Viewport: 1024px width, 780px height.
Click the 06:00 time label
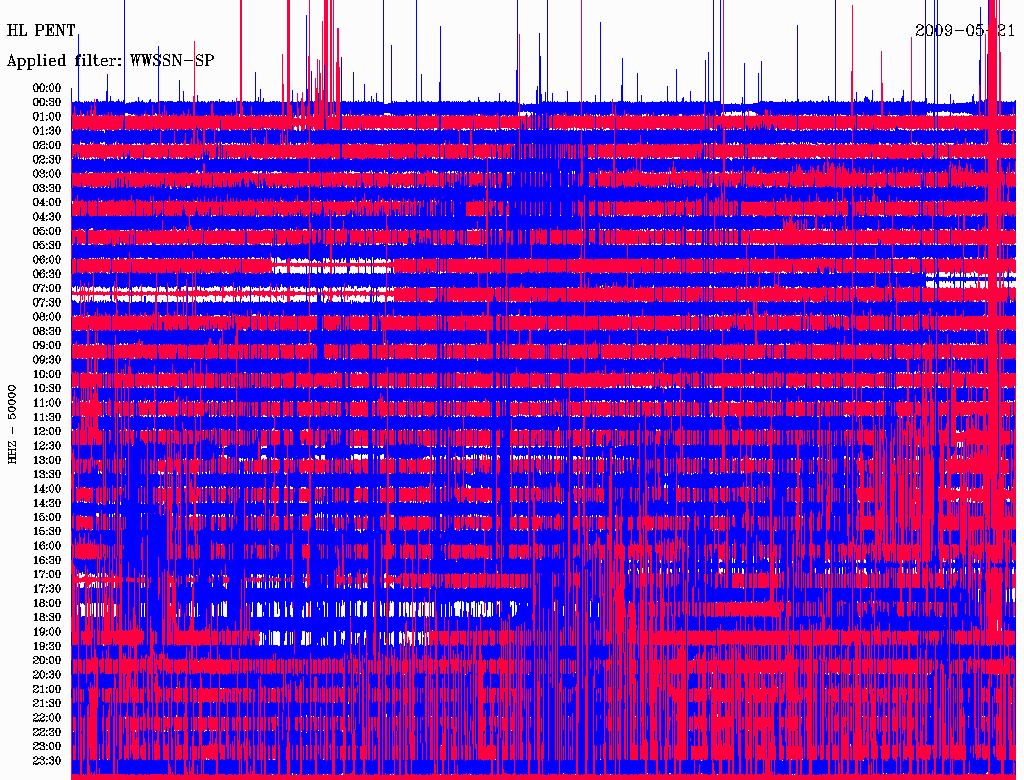[47, 260]
